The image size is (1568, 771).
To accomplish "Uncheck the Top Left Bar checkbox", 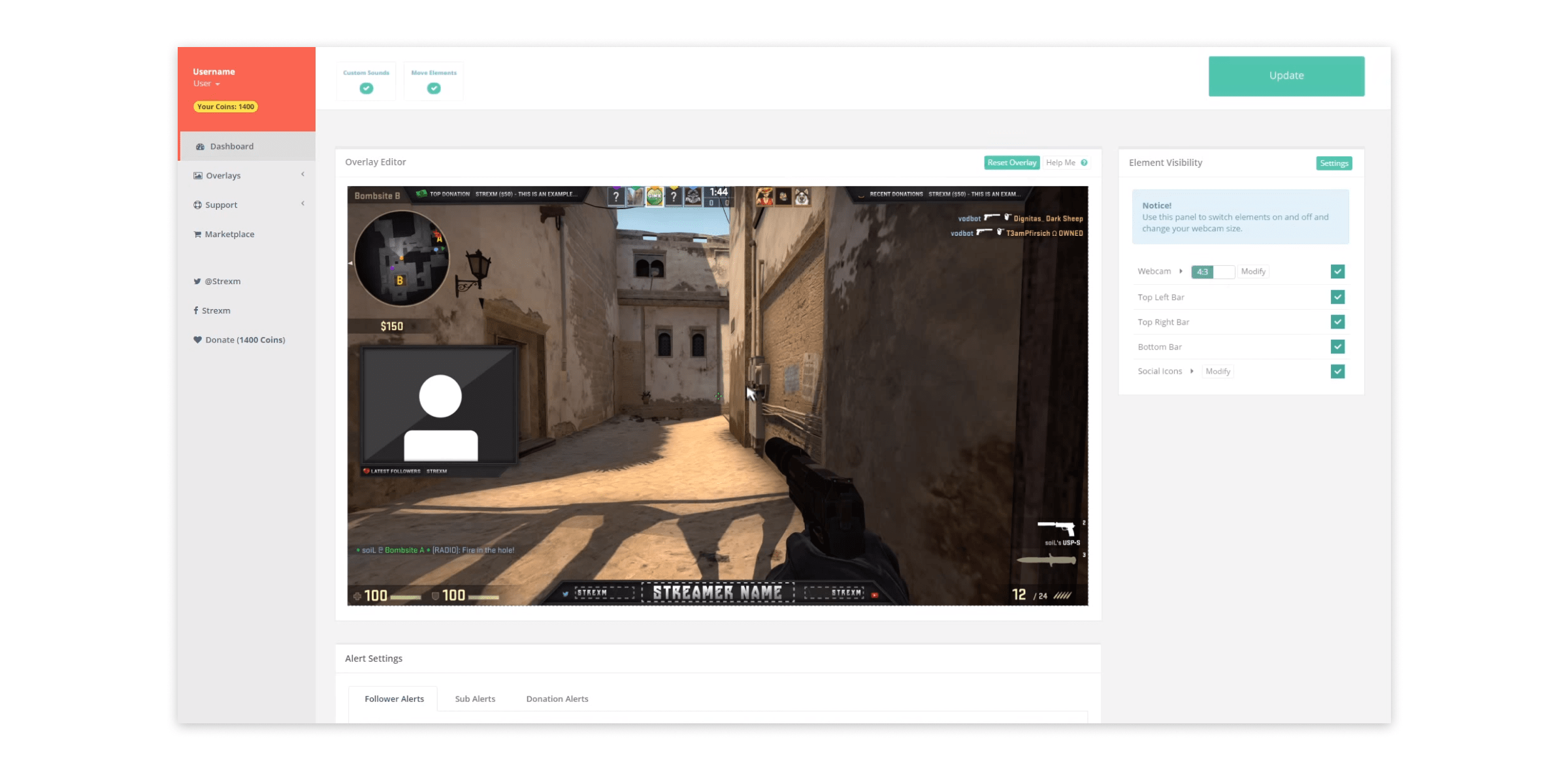I will coord(1337,297).
